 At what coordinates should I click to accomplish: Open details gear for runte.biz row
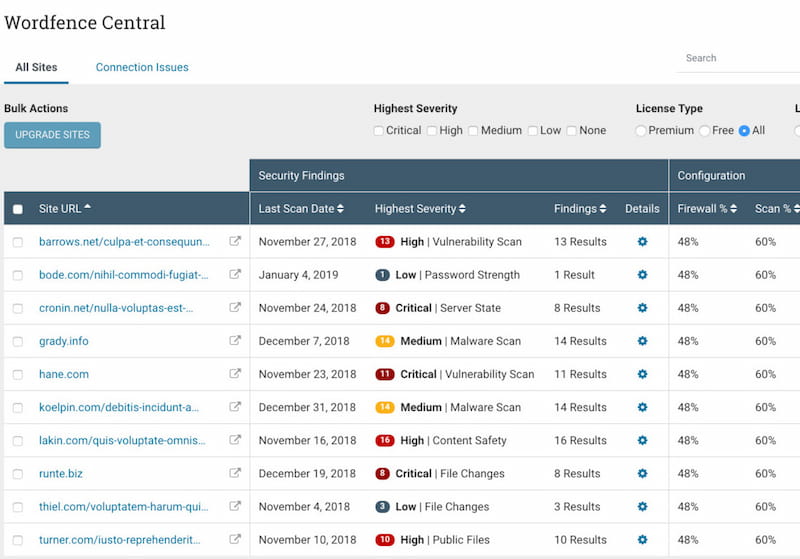[642, 473]
